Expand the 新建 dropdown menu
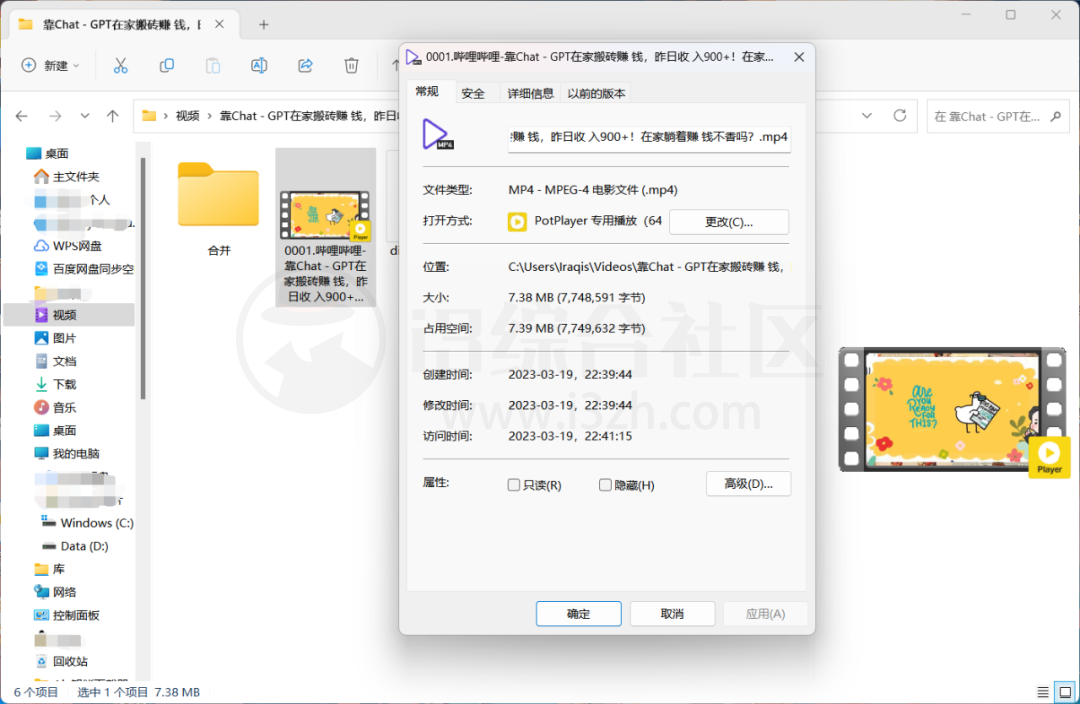 (x=51, y=65)
